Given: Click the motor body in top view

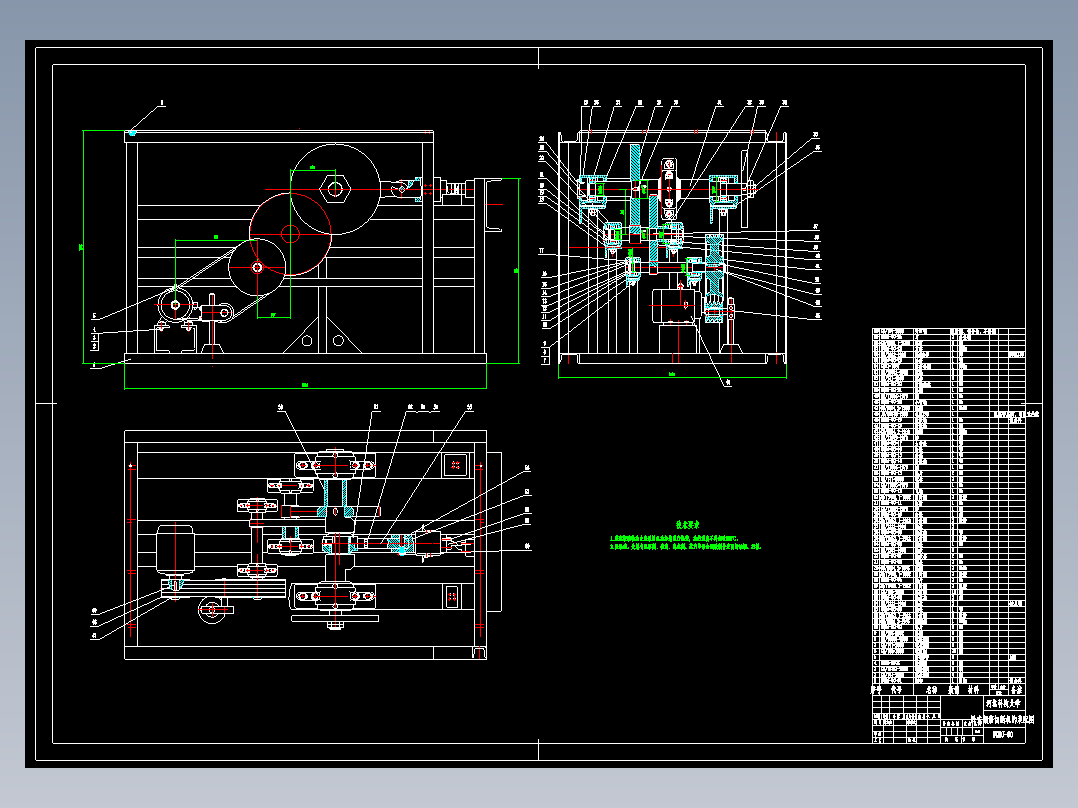Looking at the screenshot, I should 175,549.
